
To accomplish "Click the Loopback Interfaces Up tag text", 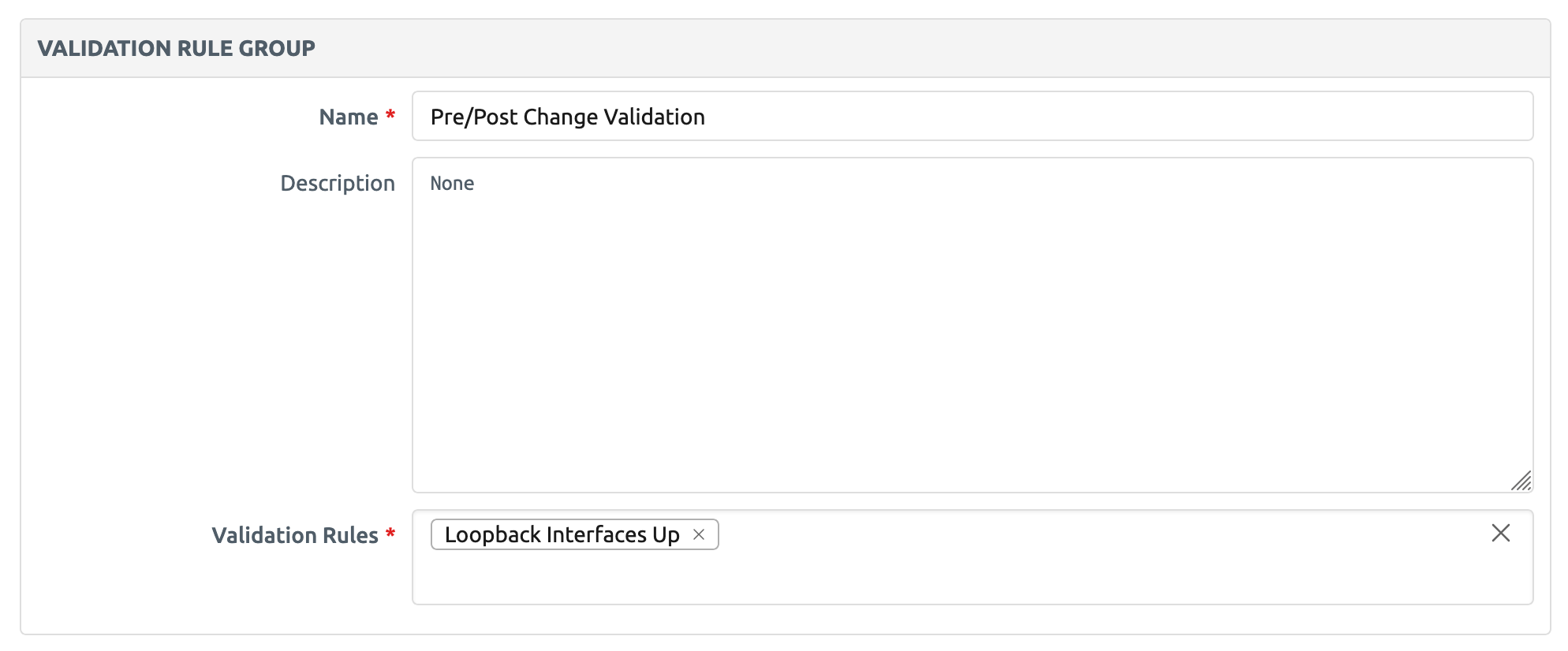I will [x=562, y=534].
